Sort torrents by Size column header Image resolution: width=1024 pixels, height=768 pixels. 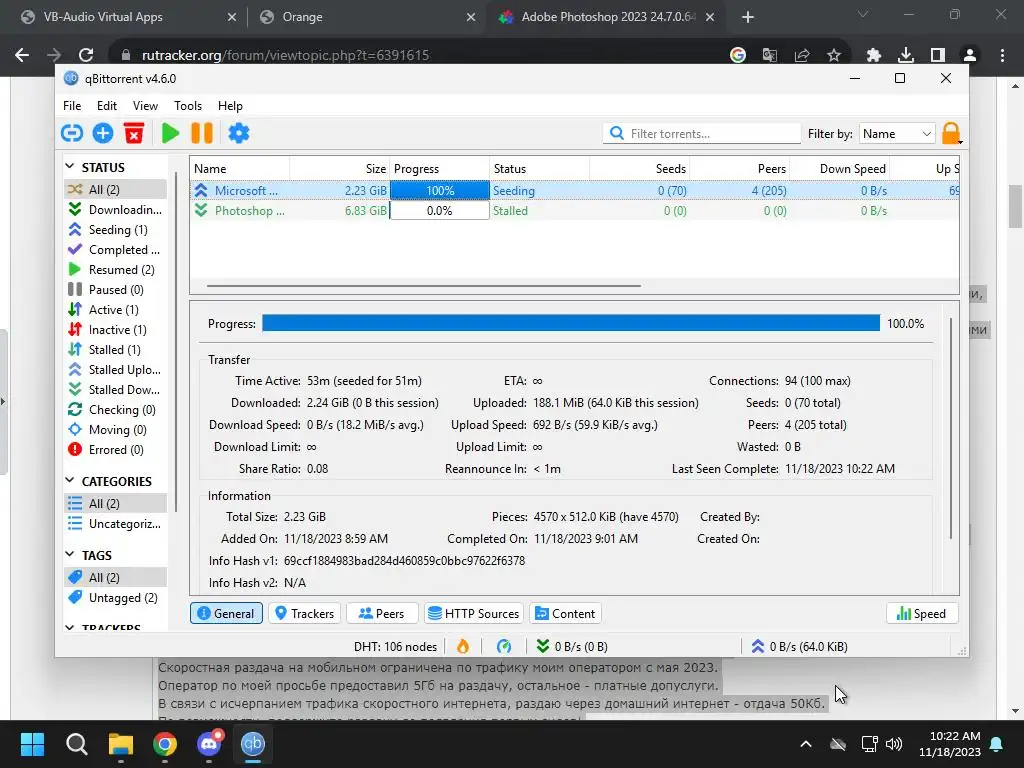point(340,168)
